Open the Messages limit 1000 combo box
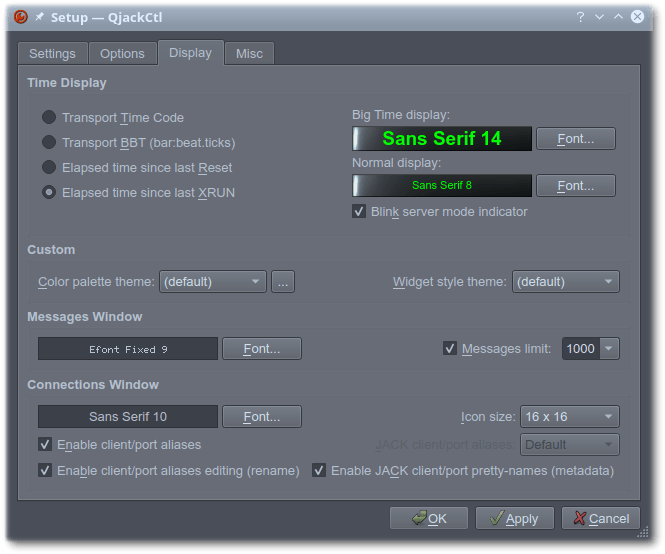This screenshot has width=665, height=554. [609, 349]
